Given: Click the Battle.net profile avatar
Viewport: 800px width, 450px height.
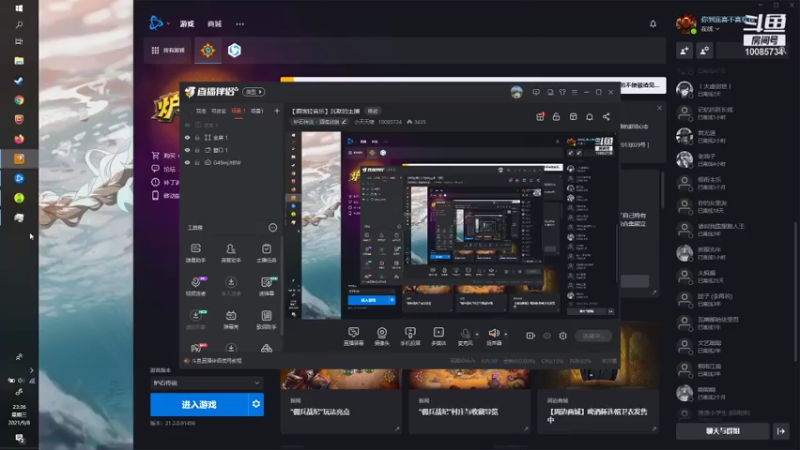Looking at the screenshot, I should tap(686, 23).
